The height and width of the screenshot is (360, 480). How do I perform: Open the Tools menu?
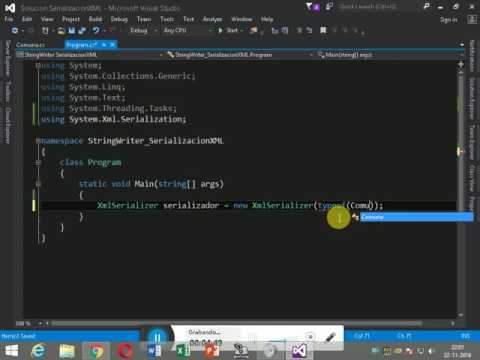[x=167, y=19]
